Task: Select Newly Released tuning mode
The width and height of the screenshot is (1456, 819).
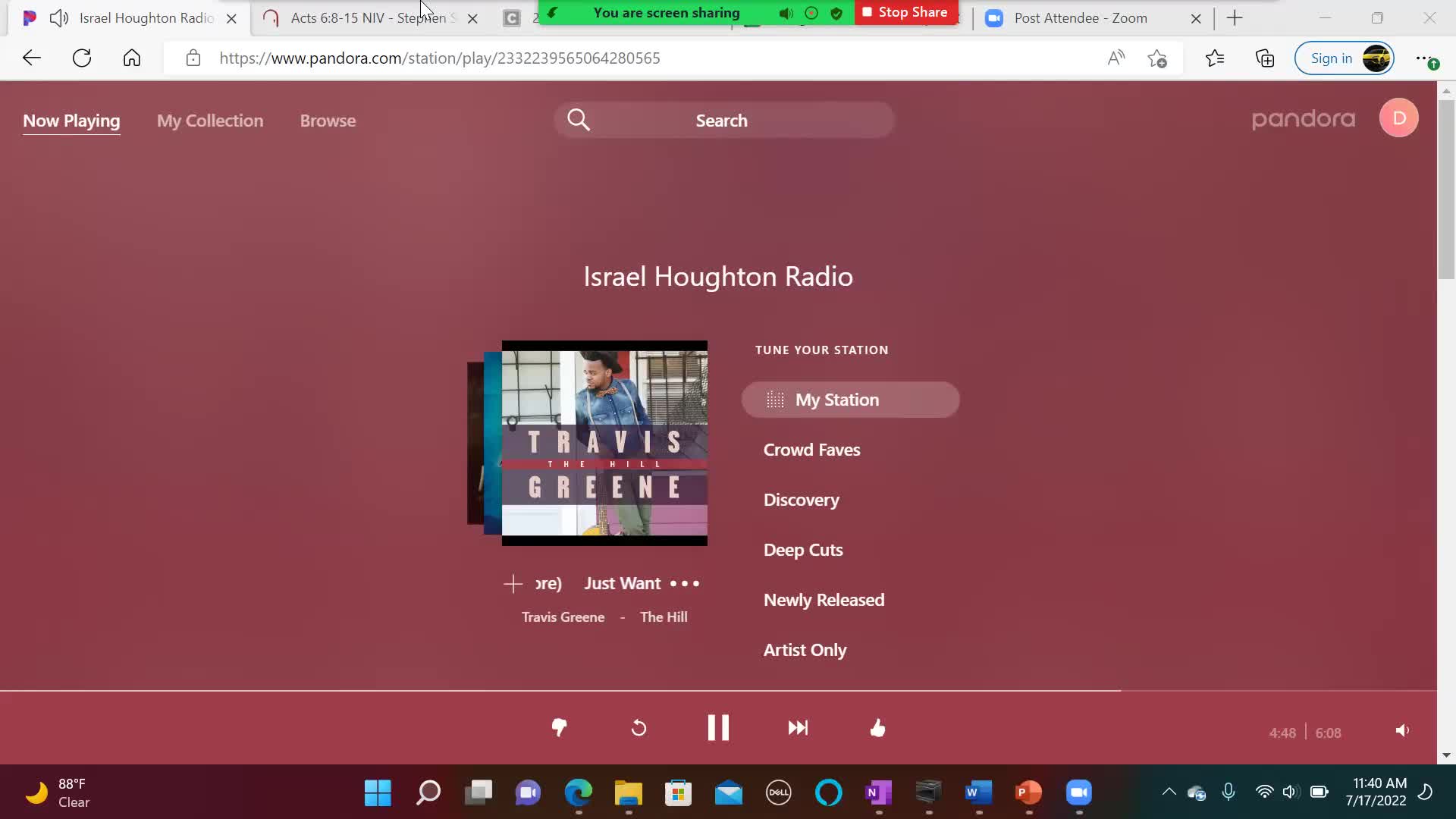Action: [x=824, y=600]
